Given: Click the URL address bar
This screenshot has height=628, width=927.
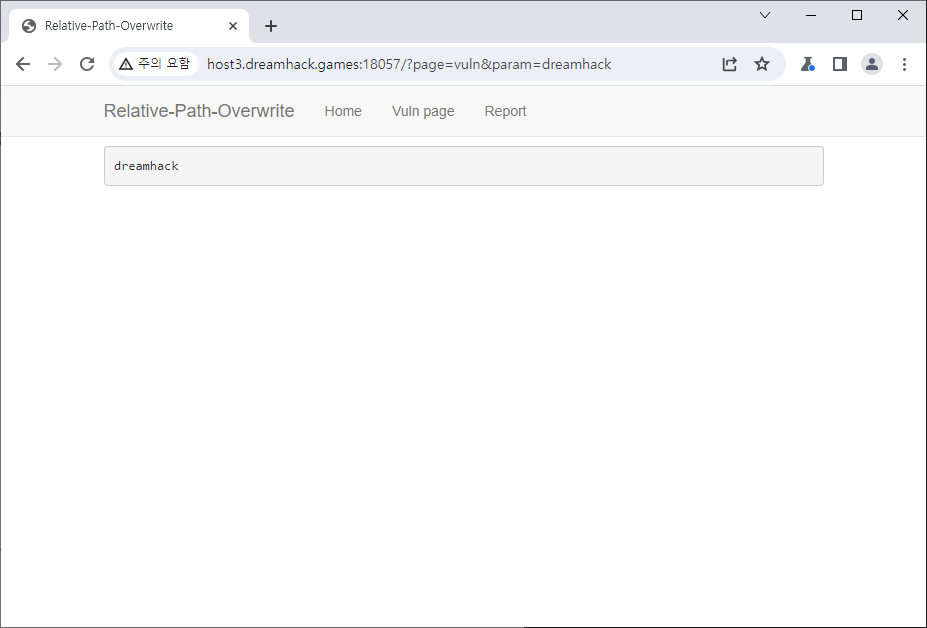Looking at the screenshot, I should coord(450,64).
